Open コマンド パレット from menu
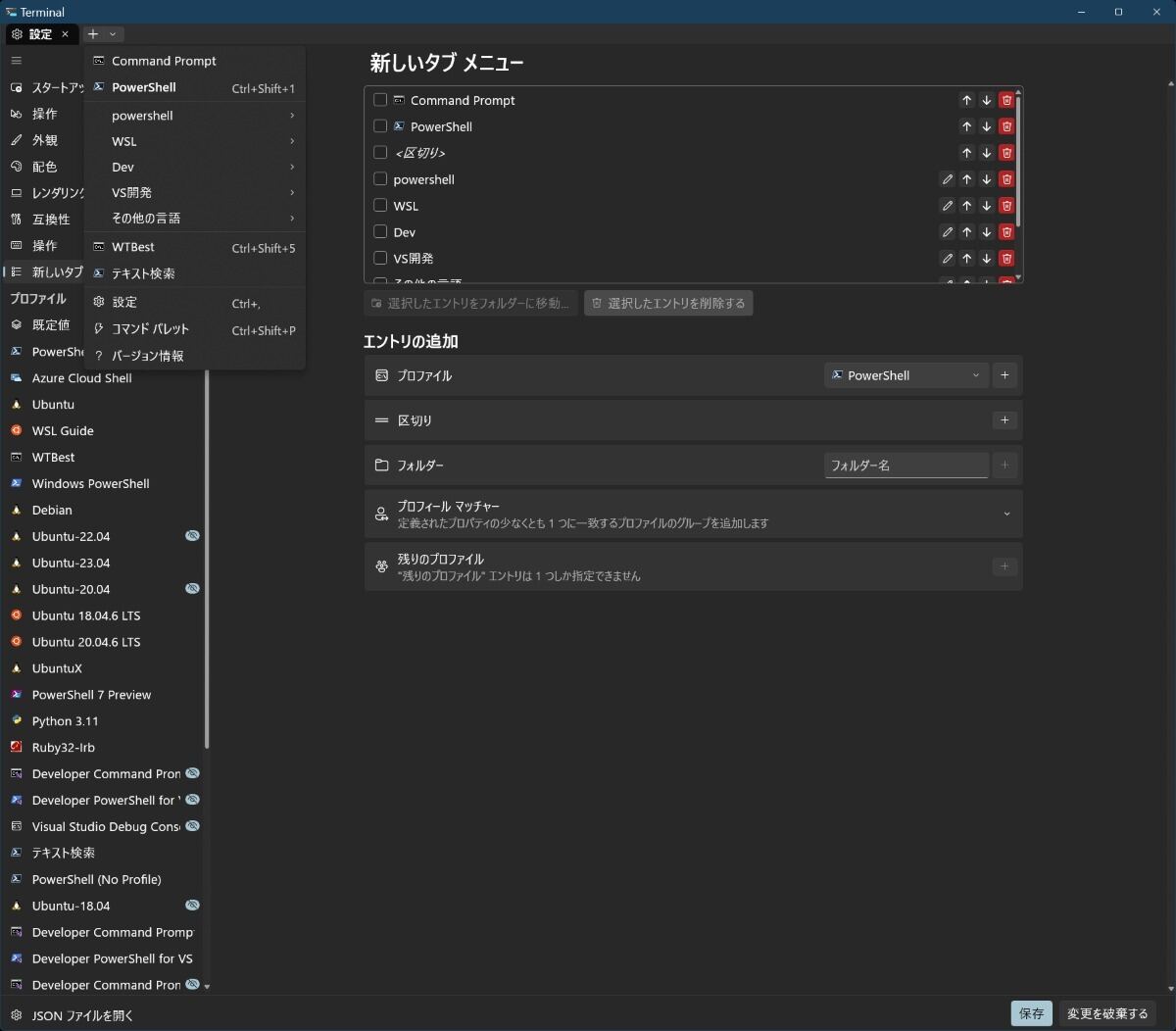Image resolution: width=1176 pixels, height=1031 pixels. [195, 329]
